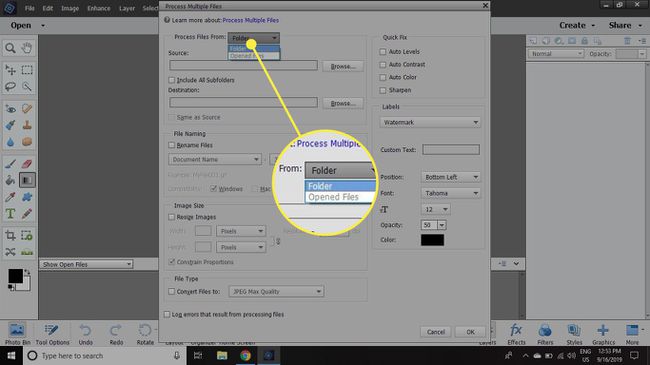Screen dimensions: 650x365
Task: Enable Include All Subfolders checkbox
Action: (172, 80)
